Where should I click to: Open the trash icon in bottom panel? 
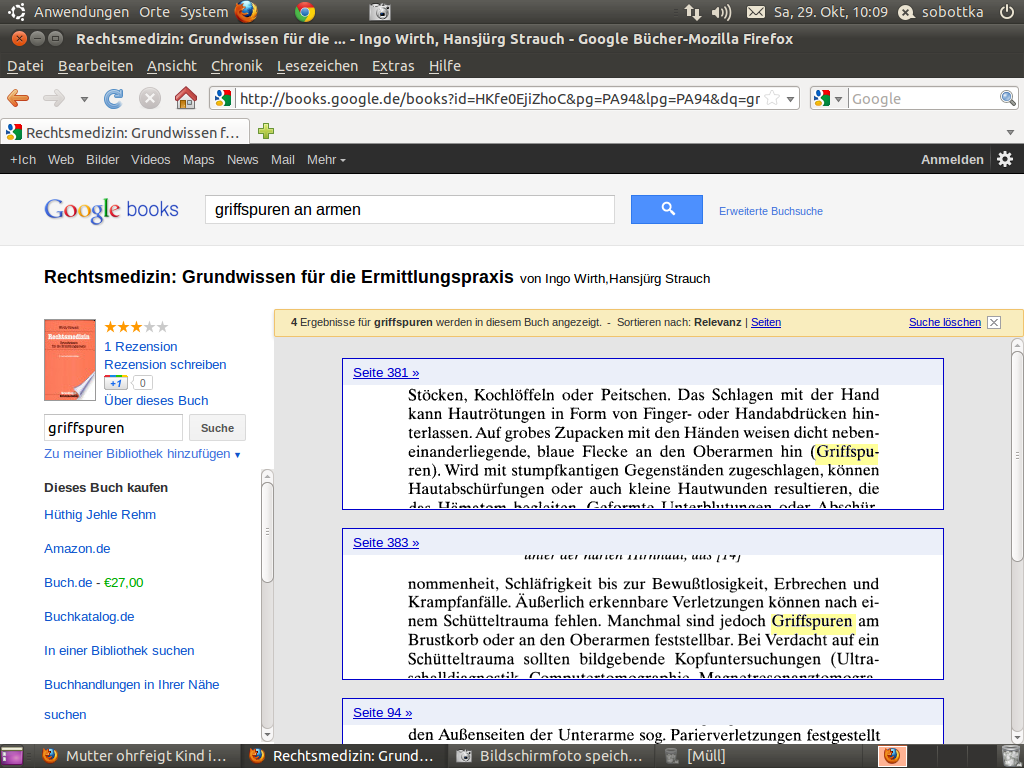click(x=1010, y=756)
